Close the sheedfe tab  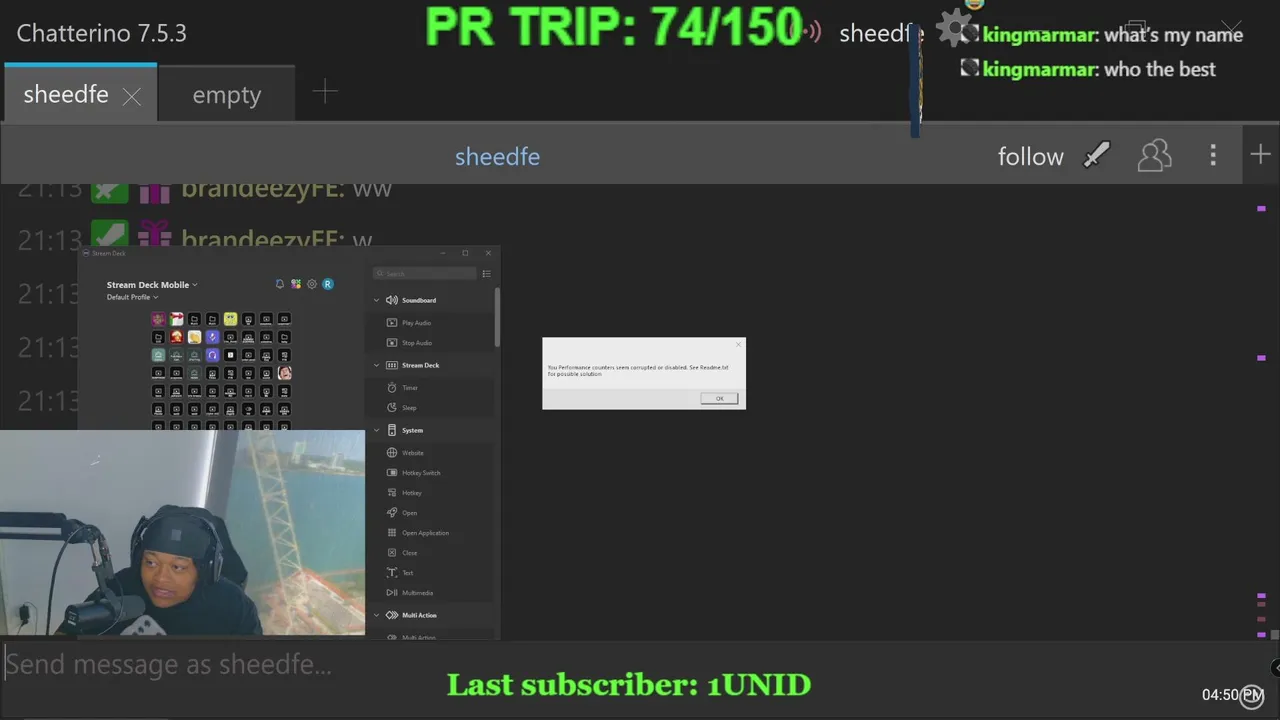(x=131, y=96)
